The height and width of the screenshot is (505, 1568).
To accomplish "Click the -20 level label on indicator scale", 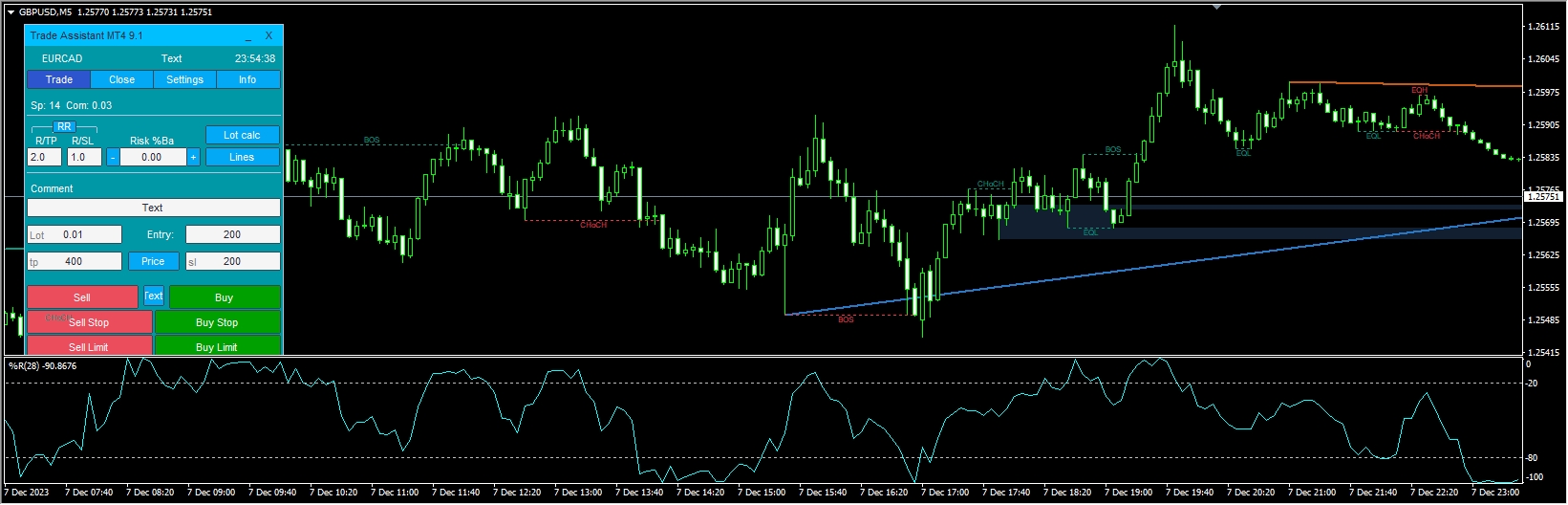I will point(1533,384).
